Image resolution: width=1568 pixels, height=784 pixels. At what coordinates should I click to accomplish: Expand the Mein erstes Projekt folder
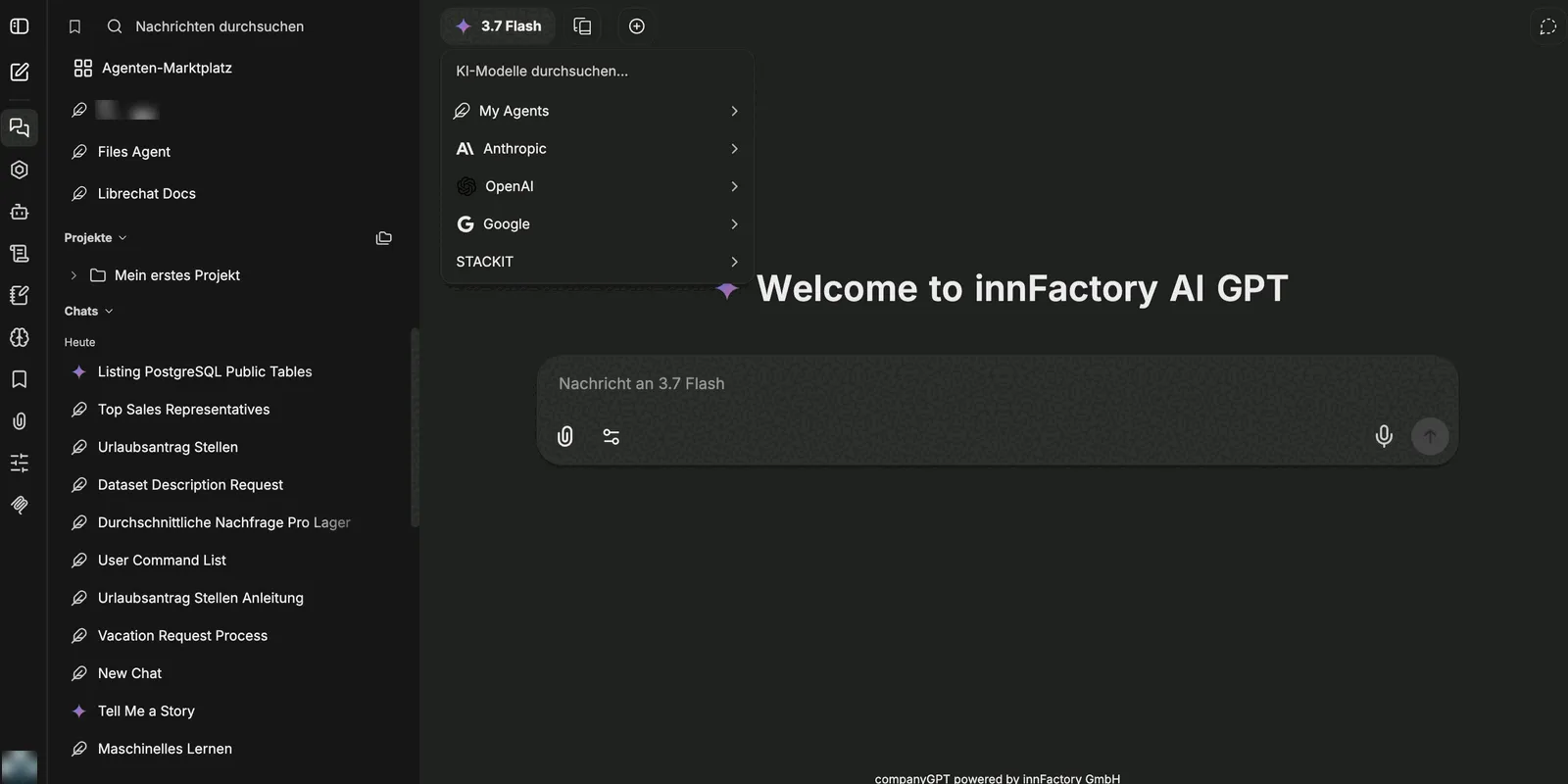point(73,275)
